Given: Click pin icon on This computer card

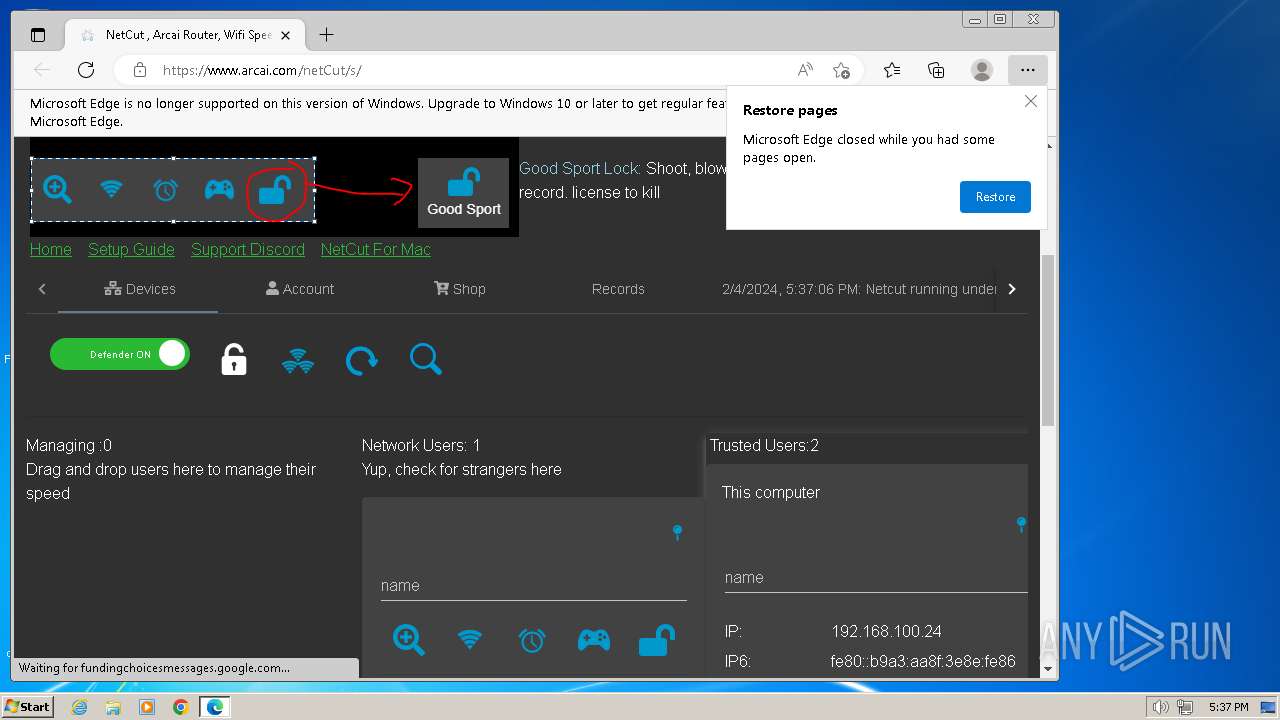Looking at the screenshot, I should 1021,524.
